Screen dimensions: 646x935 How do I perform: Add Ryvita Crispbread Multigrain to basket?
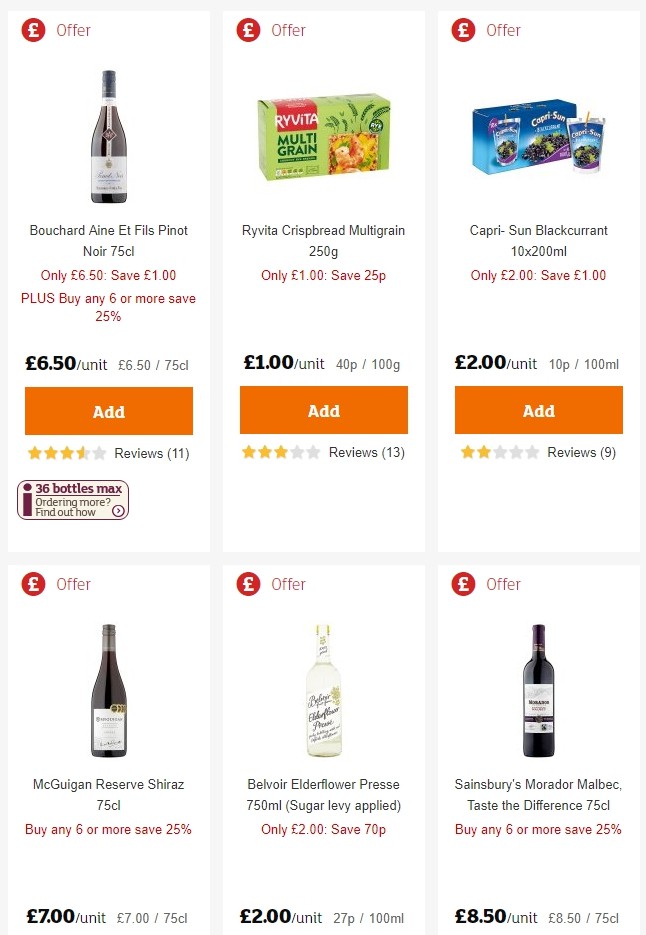pyautogui.click(x=323, y=410)
